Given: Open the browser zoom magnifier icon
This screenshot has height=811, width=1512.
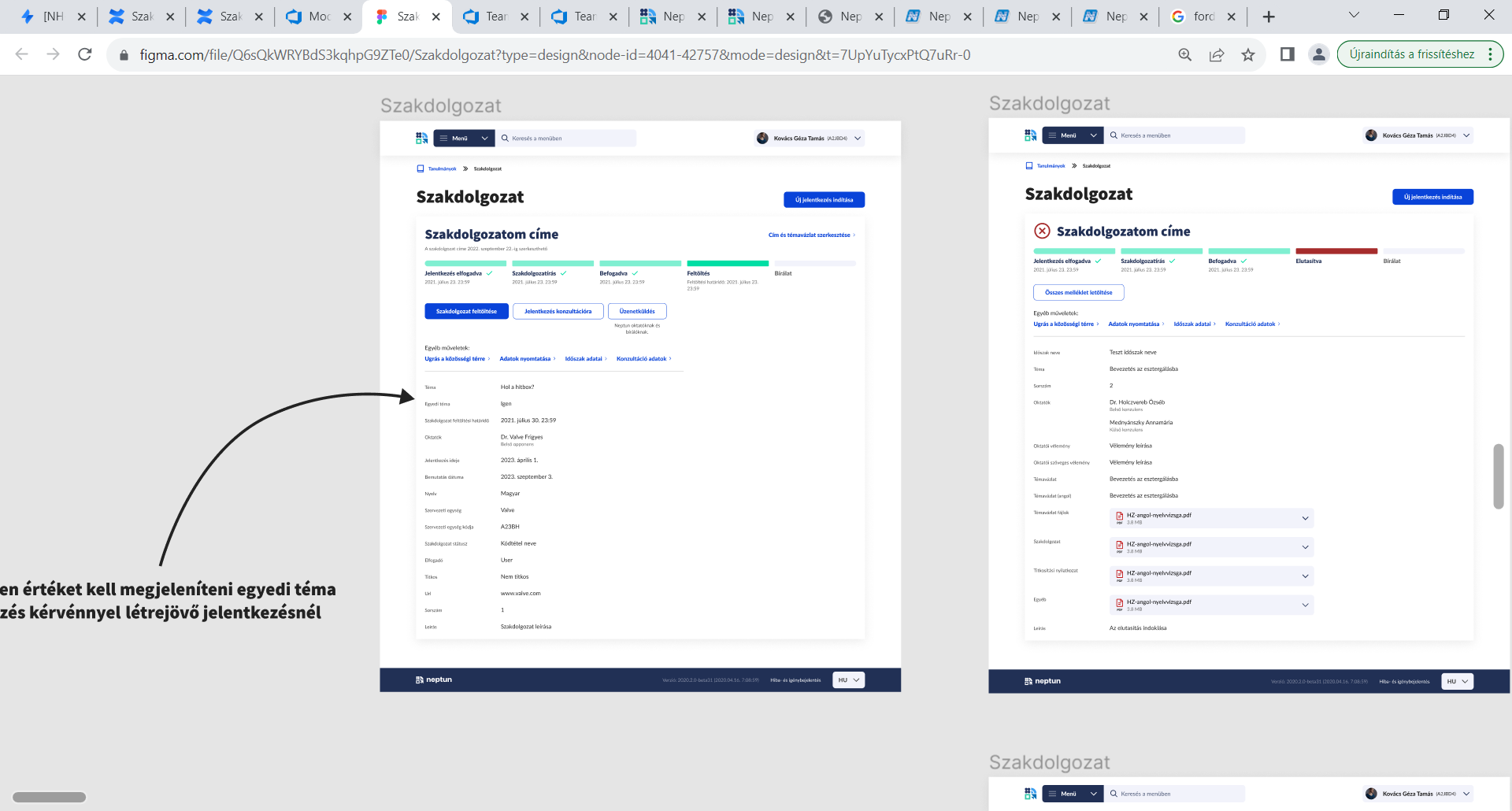Looking at the screenshot, I should coord(1184,54).
